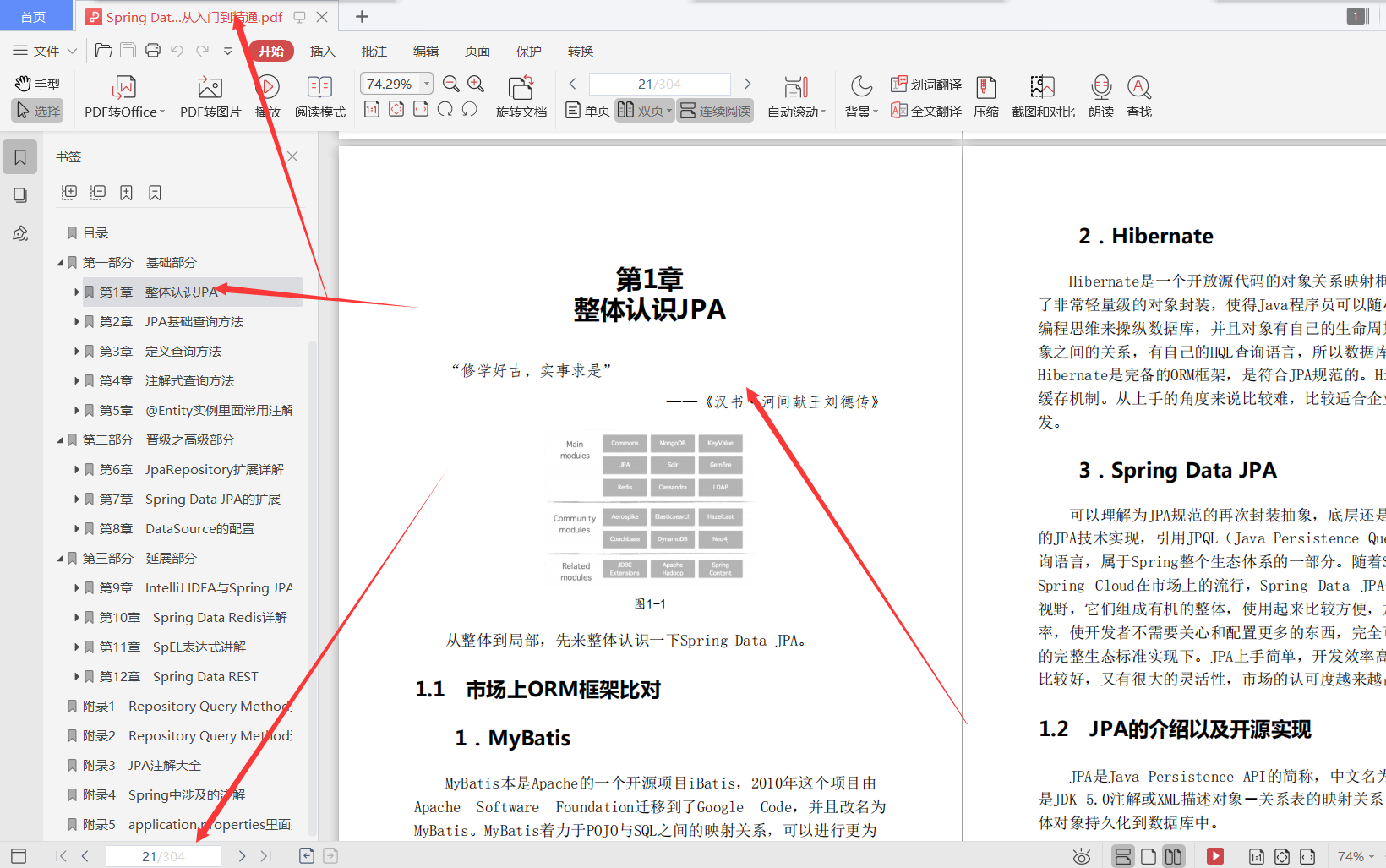Image resolution: width=1386 pixels, height=868 pixels.
Task: Open the zoom percentage dropdown
Action: pyautogui.click(x=427, y=83)
